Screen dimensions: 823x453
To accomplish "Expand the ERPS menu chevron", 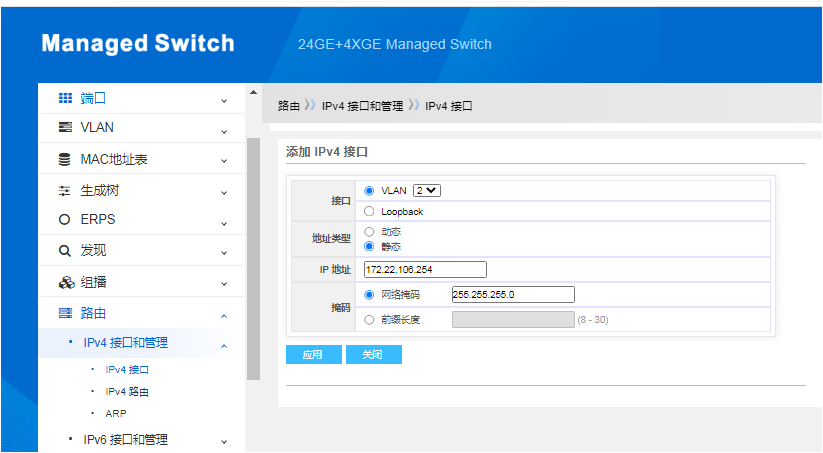I will tap(224, 224).
